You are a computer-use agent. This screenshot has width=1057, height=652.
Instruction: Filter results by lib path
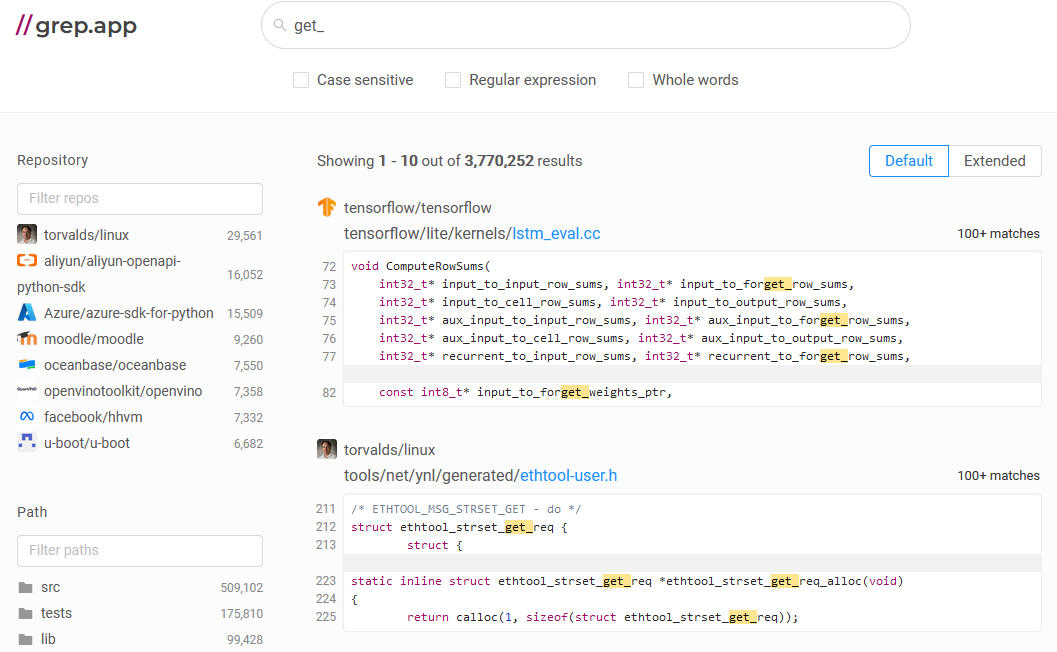pos(48,639)
